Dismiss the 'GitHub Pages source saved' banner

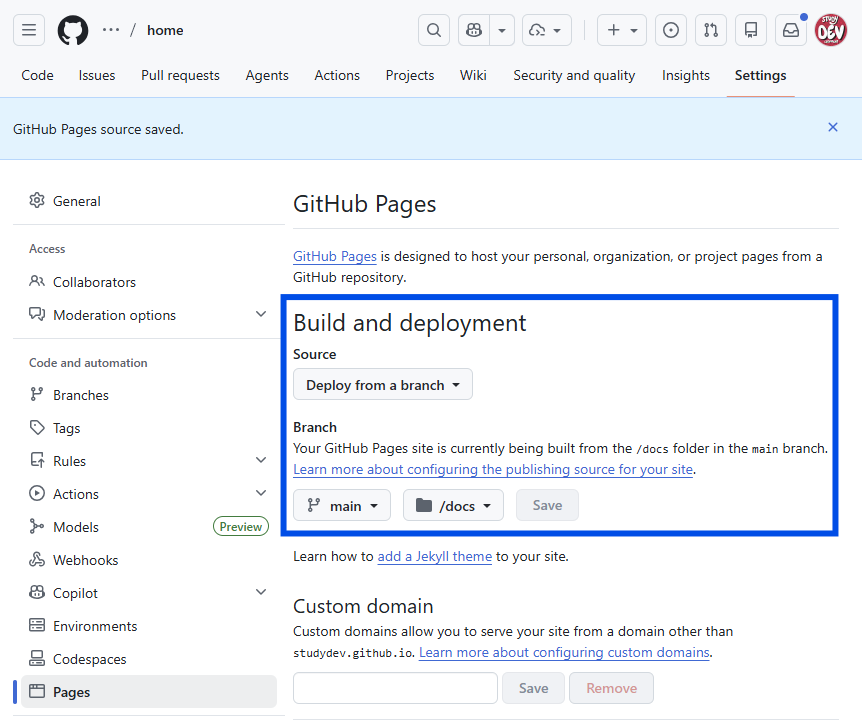click(833, 128)
